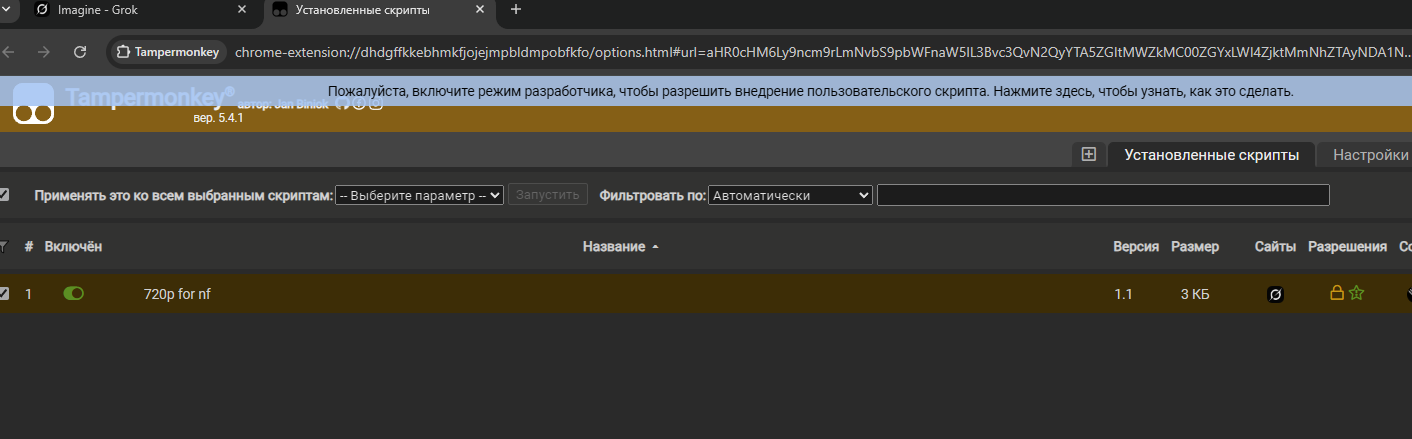Open a new browser tab with plus icon
The image size is (1412, 439).
[x=516, y=10]
